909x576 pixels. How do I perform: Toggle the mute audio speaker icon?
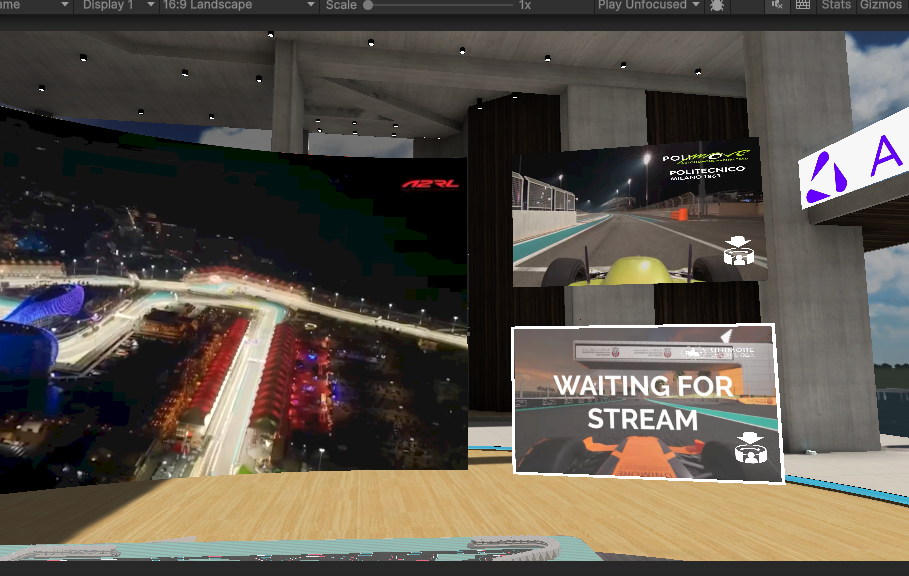pyautogui.click(x=777, y=5)
